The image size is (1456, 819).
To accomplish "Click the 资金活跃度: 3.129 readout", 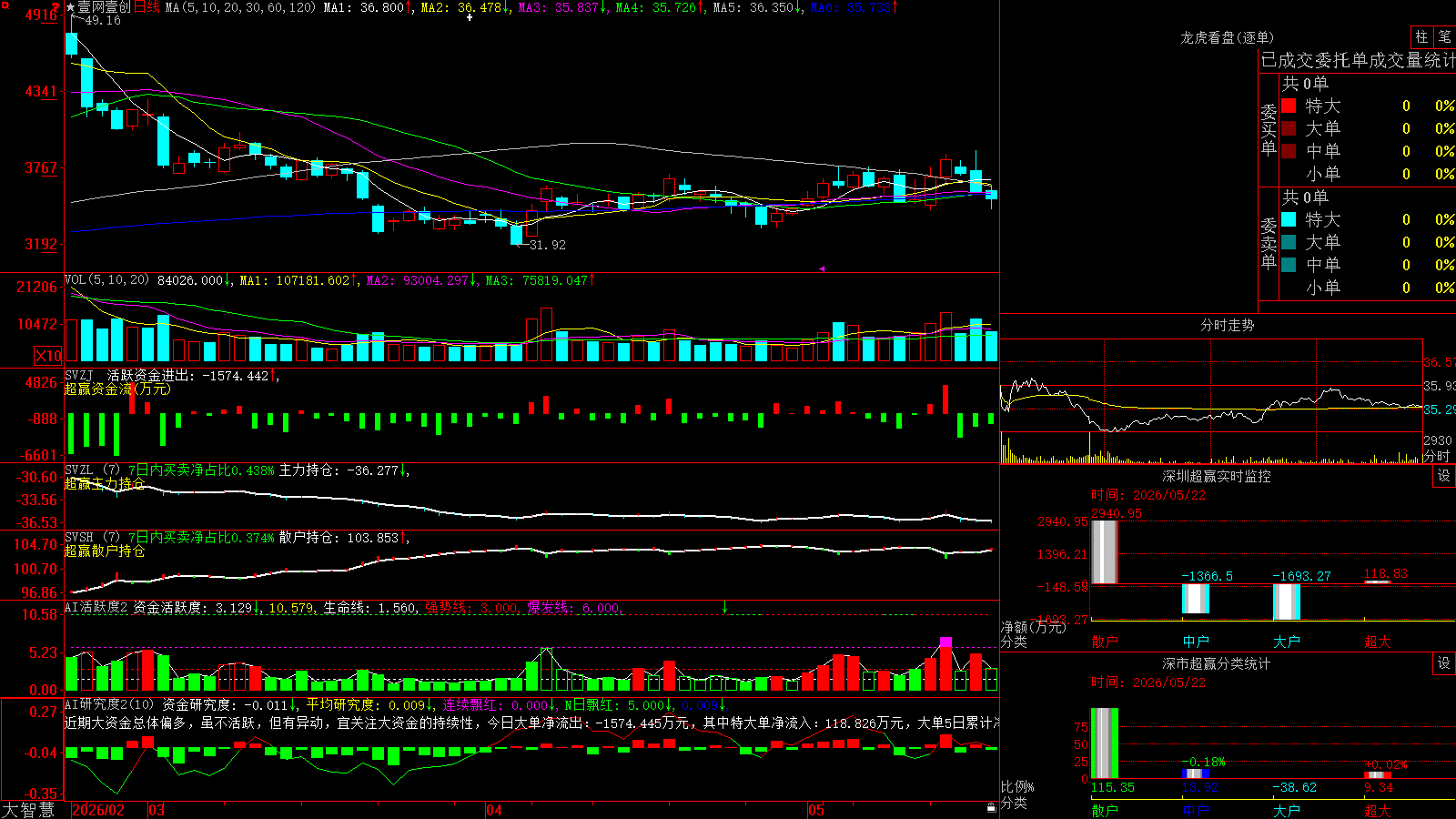I will pos(192,608).
